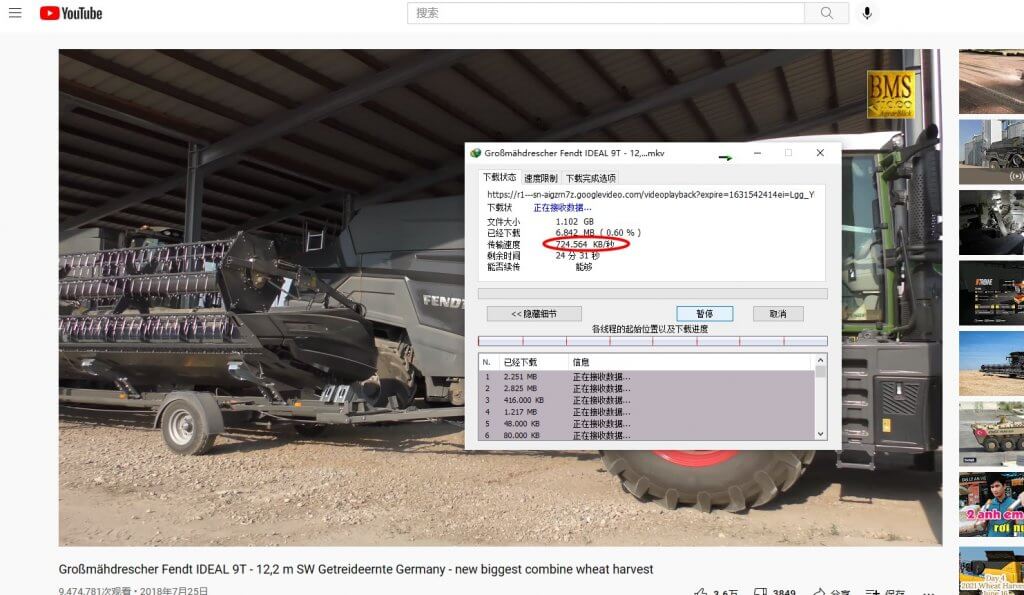Click the downloaded amount 6.842 MB (0.60 %)
The width and height of the screenshot is (1024, 595).
click(x=598, y=233)
